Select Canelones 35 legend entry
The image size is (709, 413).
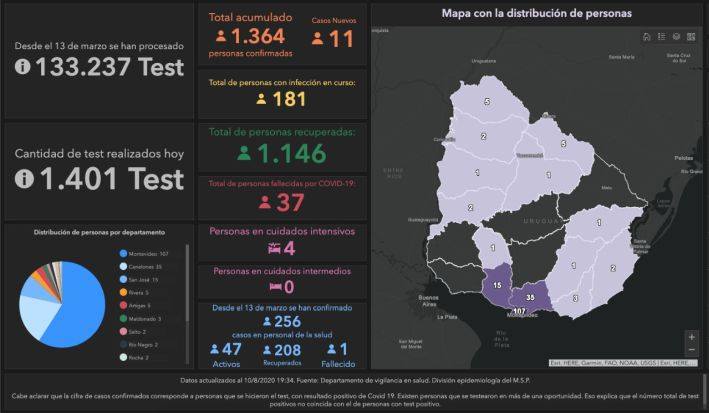point(141,267)
